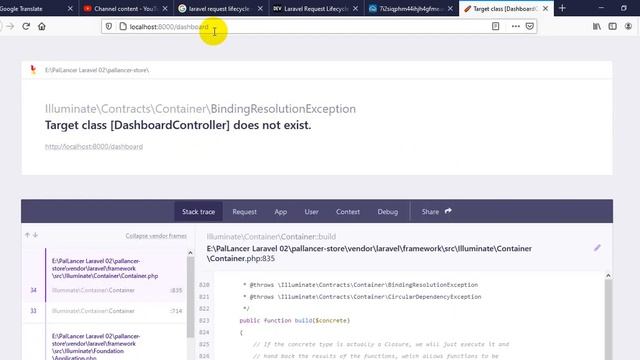Minimize the browser window
Image resolution: width=640 pixels, height=360 pixels.
[x=601, y=8]
